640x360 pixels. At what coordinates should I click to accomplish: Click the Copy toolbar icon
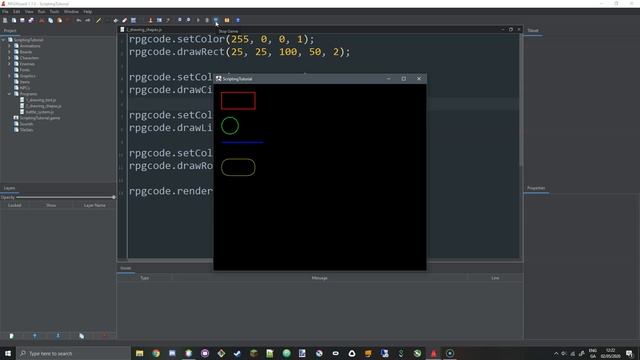coord(51,20)
